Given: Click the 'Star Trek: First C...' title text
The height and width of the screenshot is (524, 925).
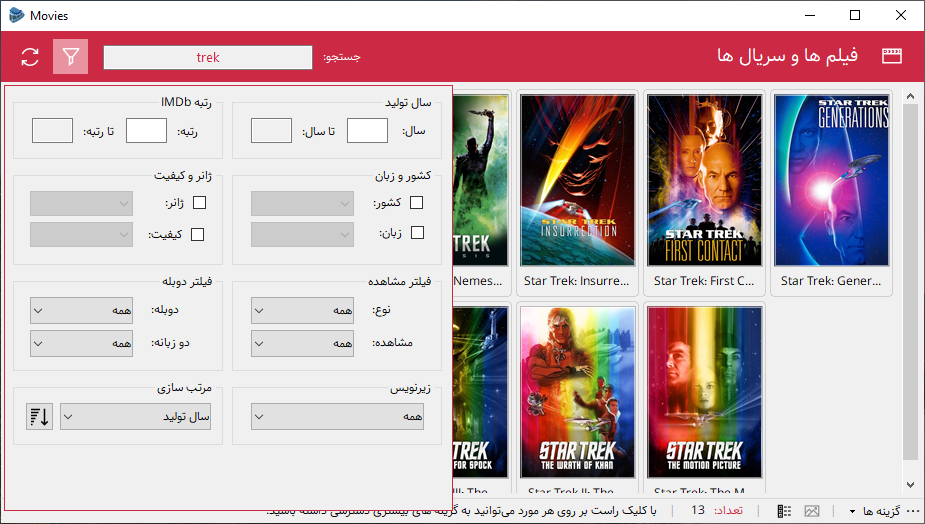Looking at the screenshot, I should pyautogui.click(x=704, y=281).
